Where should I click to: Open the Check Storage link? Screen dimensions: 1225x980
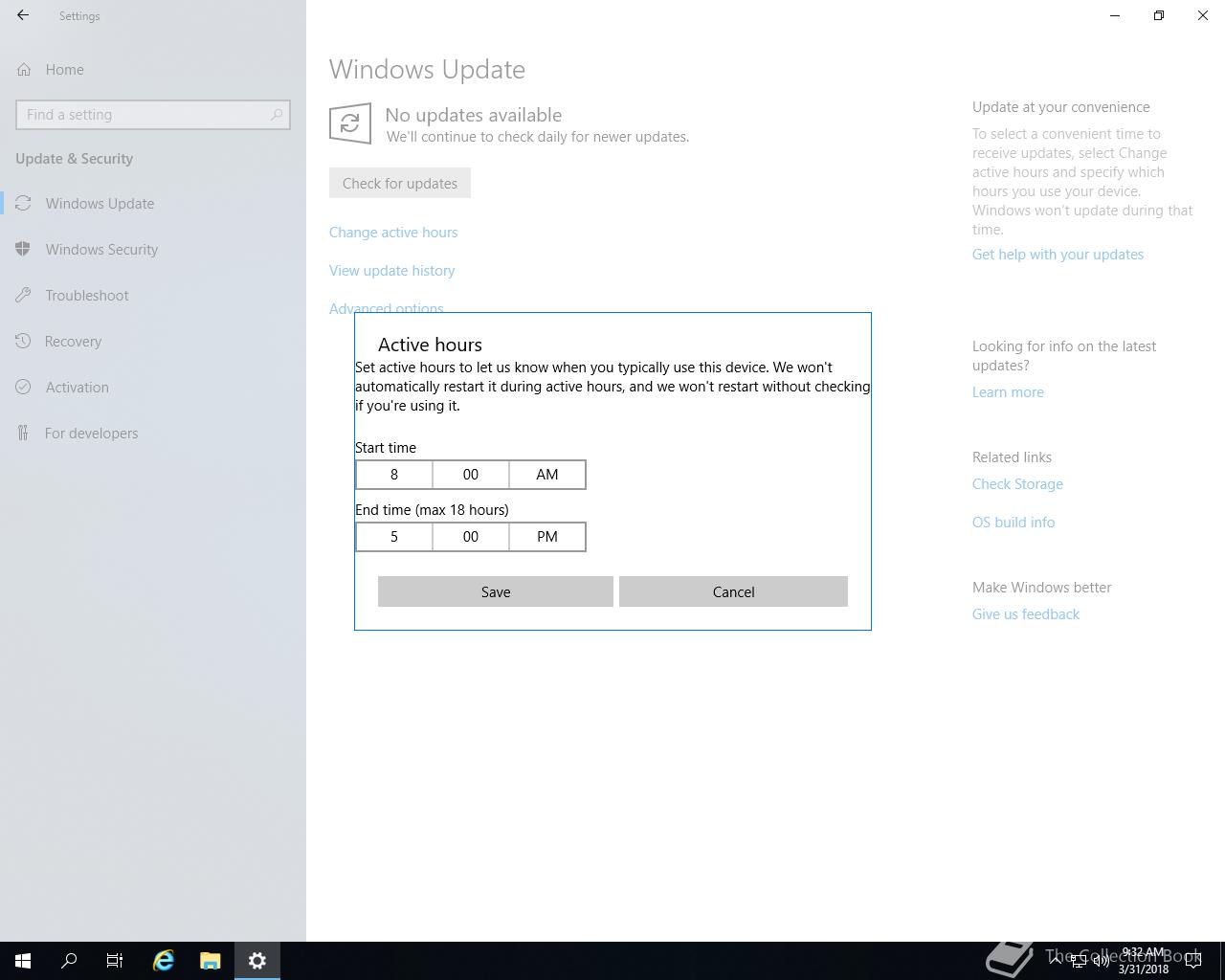coord(1017,483)
